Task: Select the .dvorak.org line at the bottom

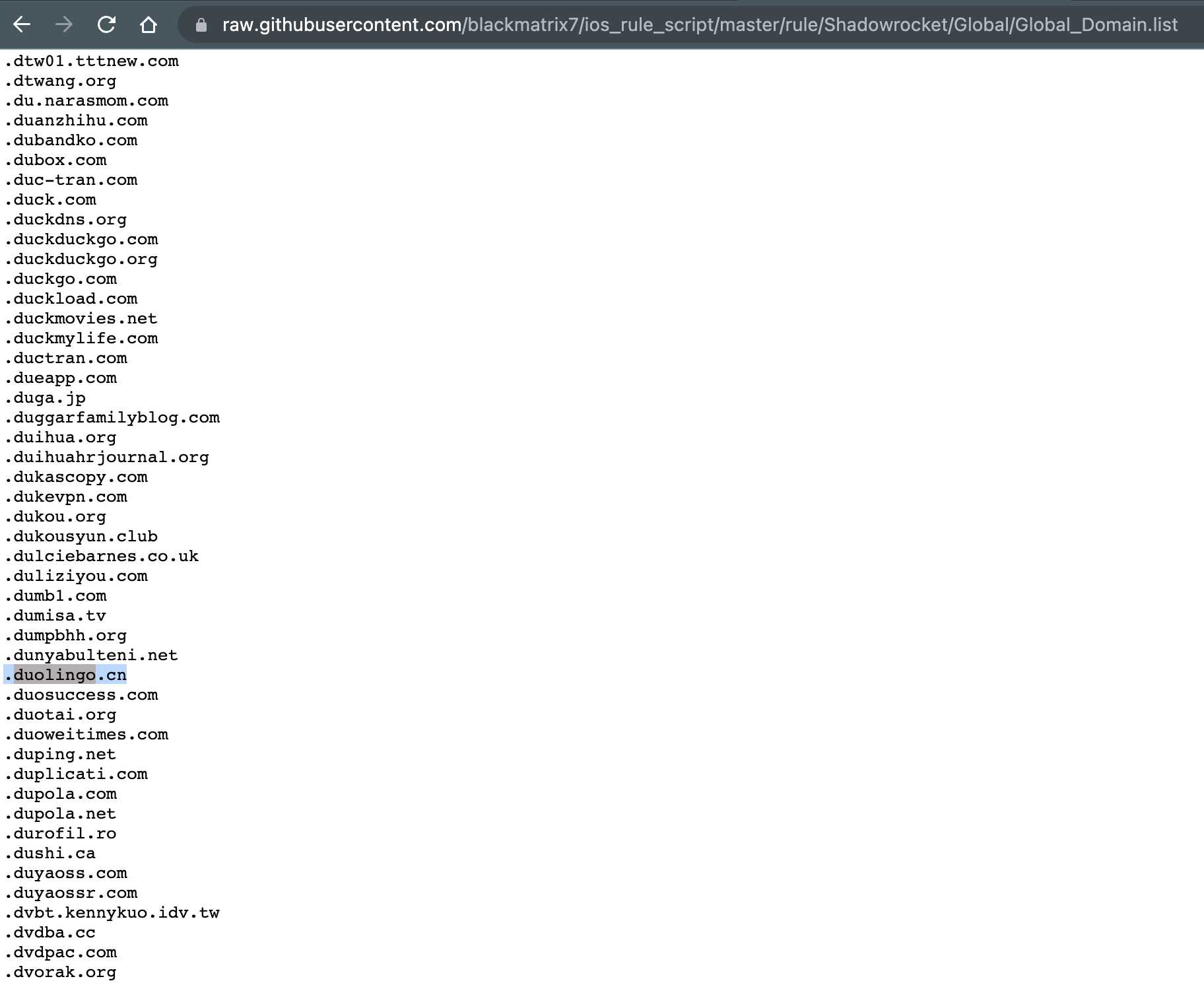Action: pos(59,972)
